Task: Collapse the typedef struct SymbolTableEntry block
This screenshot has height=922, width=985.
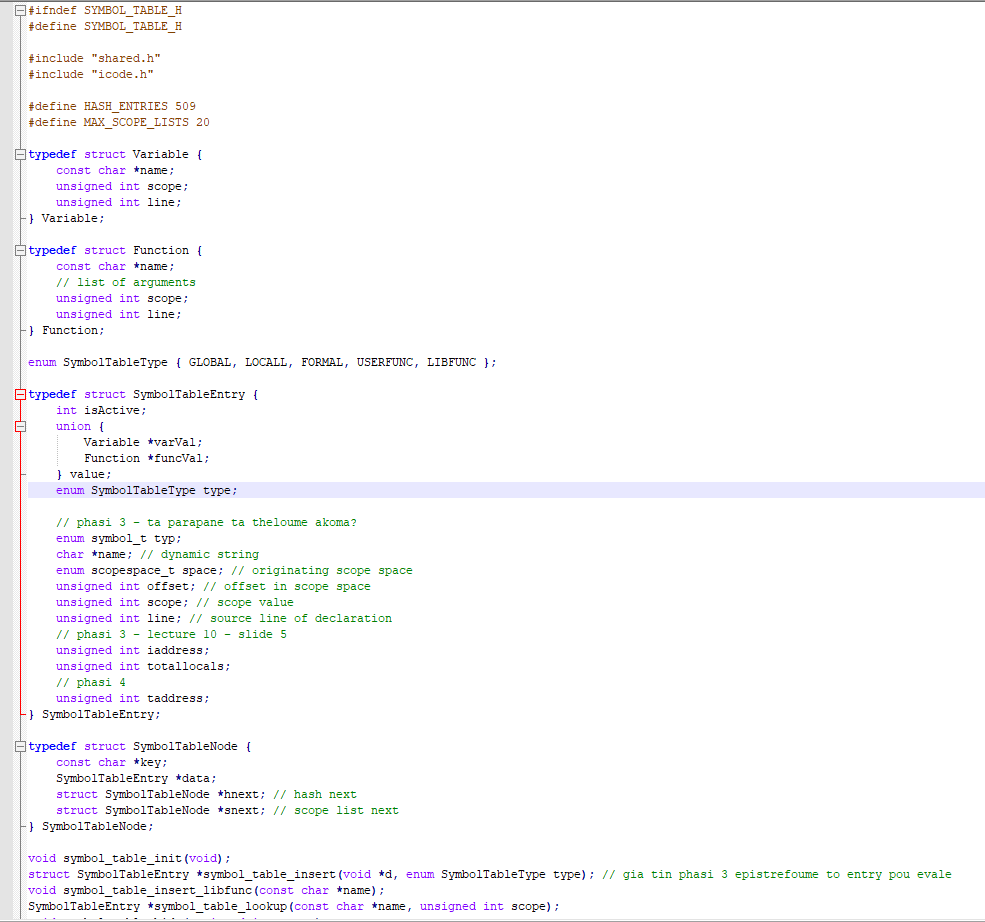Action: click(20, 395)
